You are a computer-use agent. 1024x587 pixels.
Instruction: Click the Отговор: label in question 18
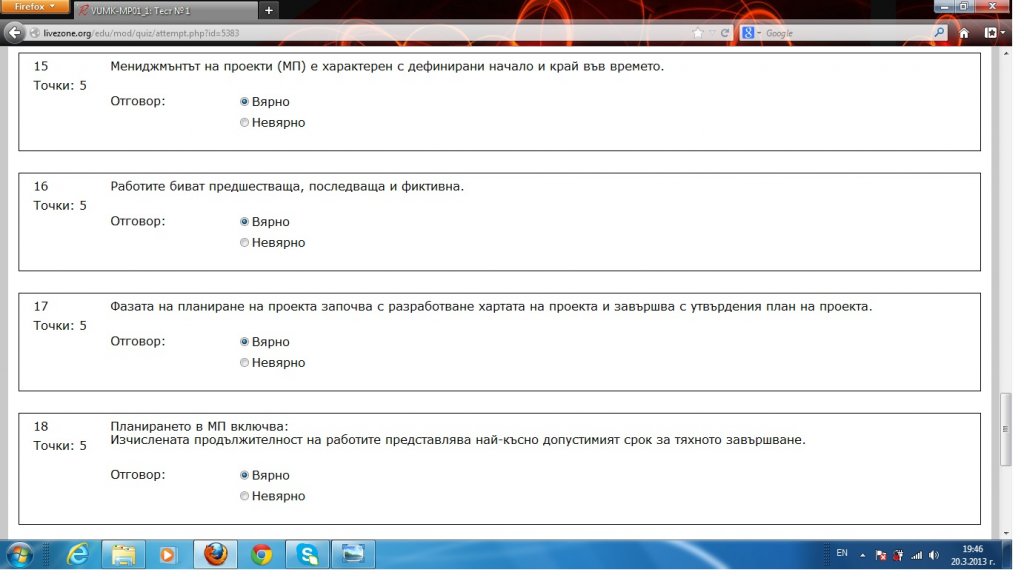138,475
